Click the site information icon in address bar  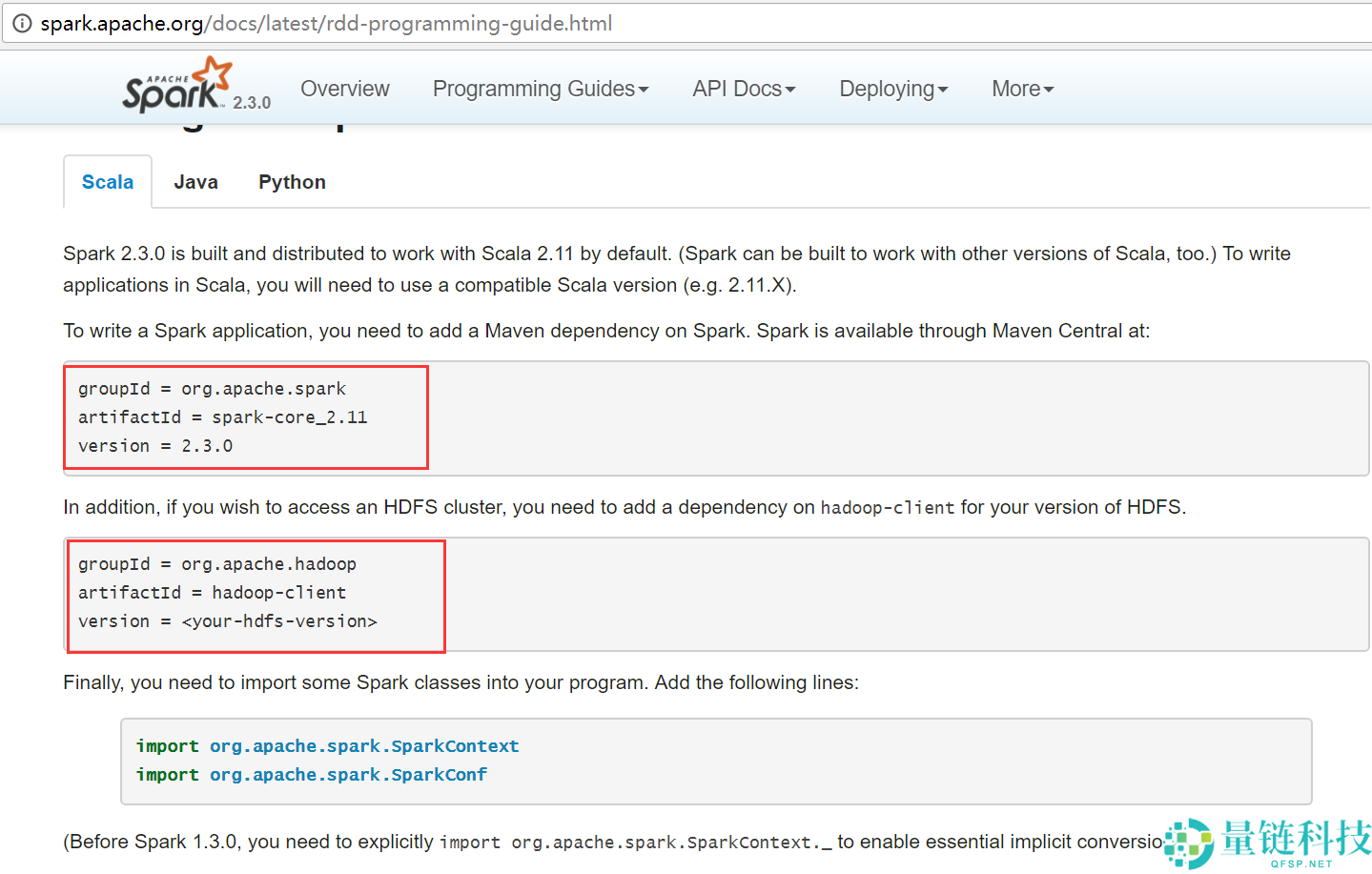[x=21, y=23]
